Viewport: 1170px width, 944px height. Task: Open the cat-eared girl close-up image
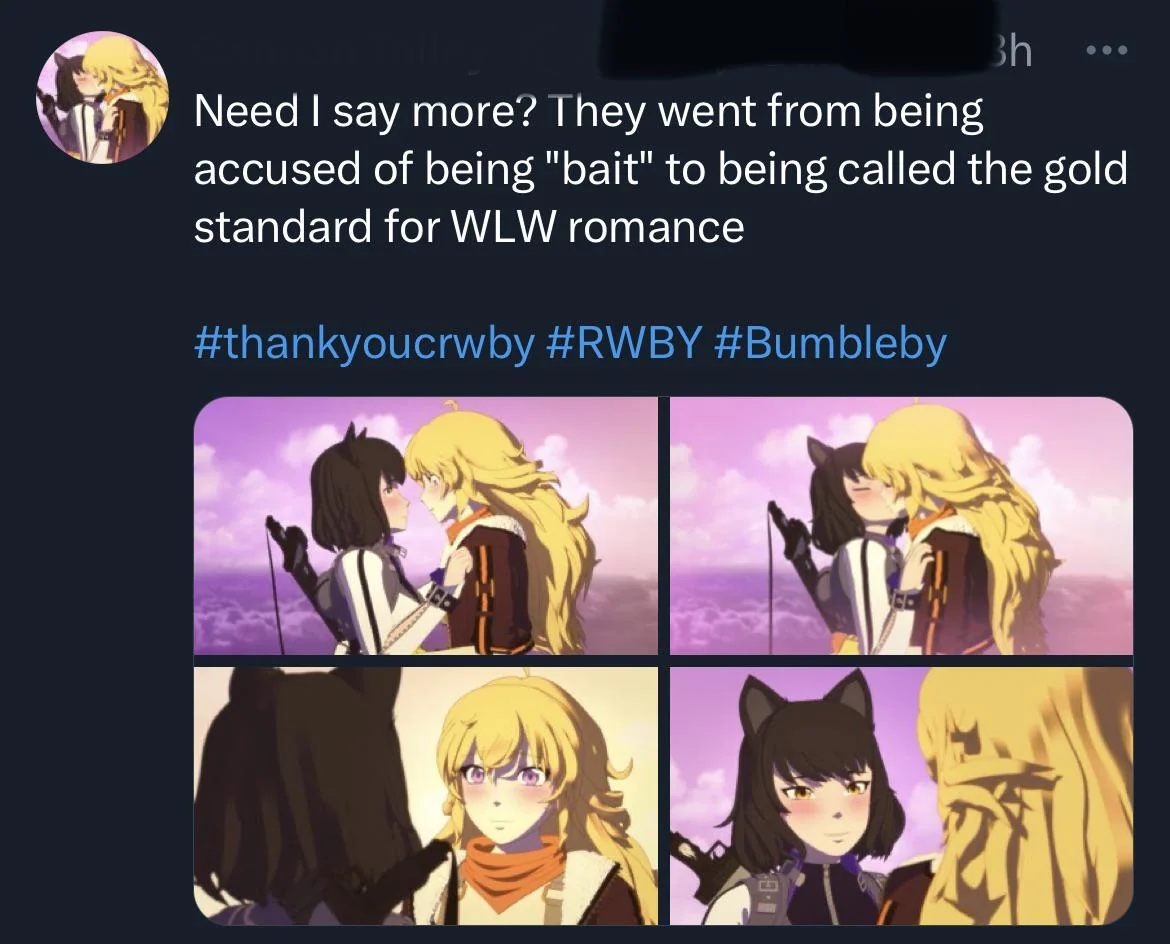(x=901, y=795)
